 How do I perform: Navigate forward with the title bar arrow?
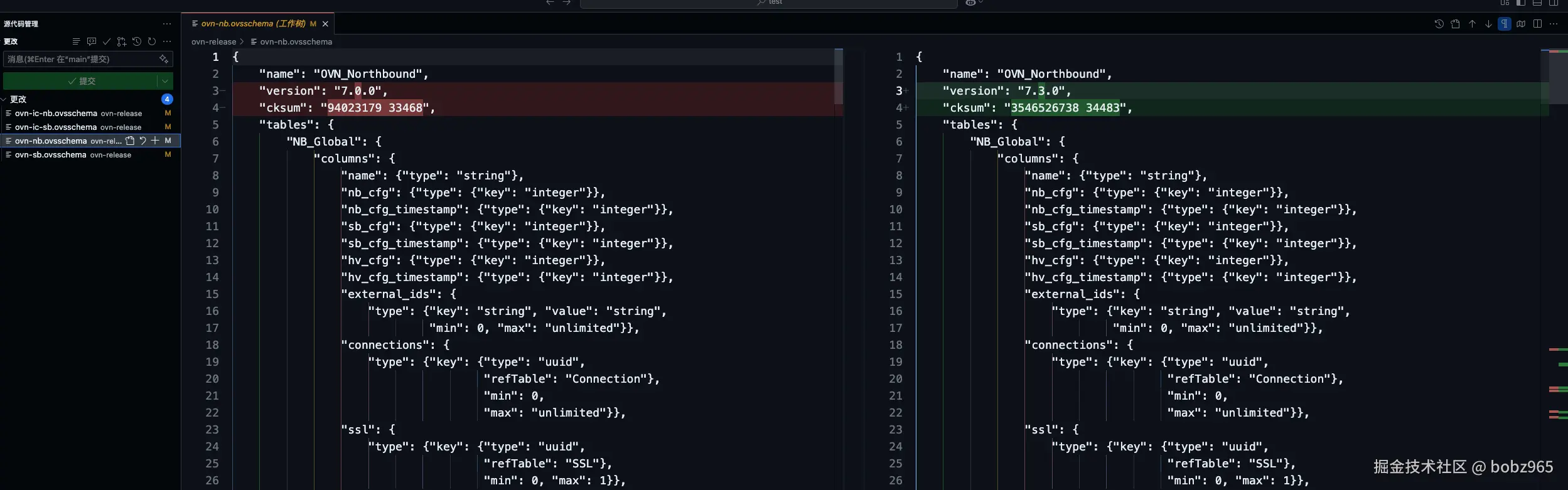click(566, 3)
